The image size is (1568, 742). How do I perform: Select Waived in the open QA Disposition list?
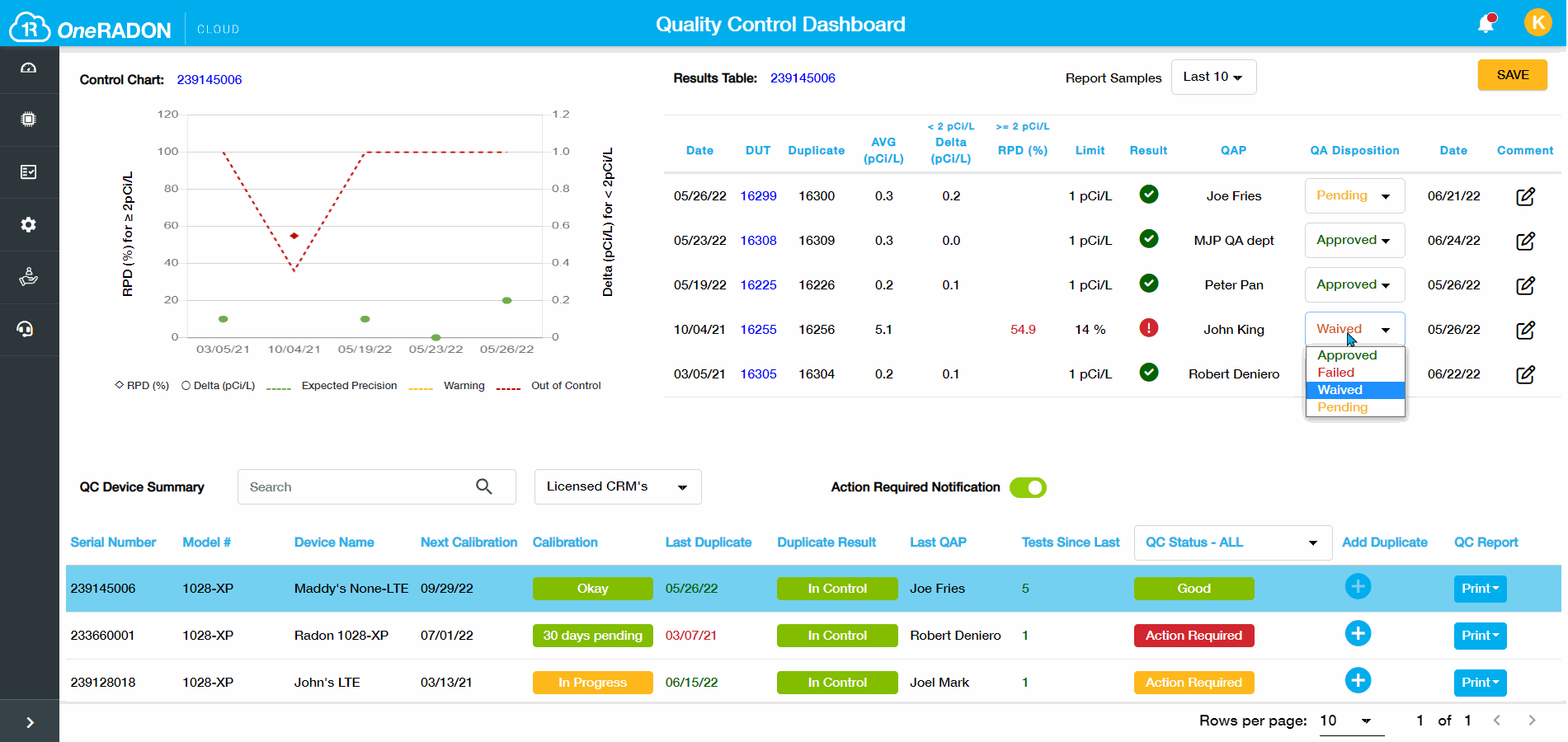click(1340, 389)
